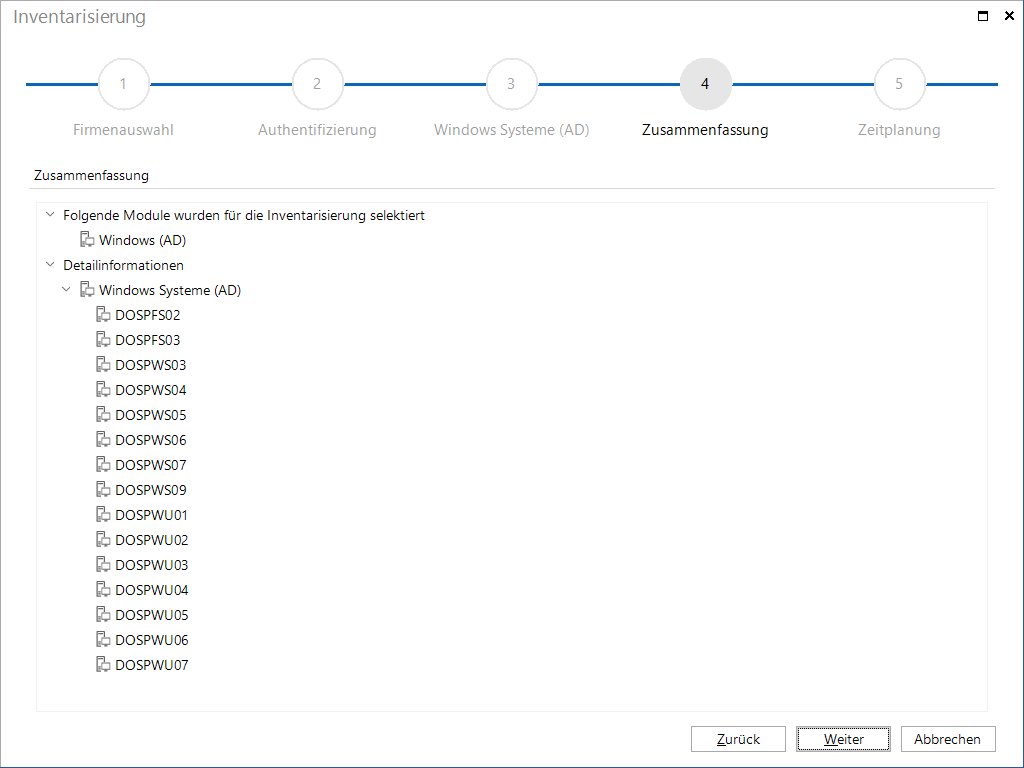Click the computer icon for DOSPWU06
This screenshot has height=768, width=1024.
point(103,639)
